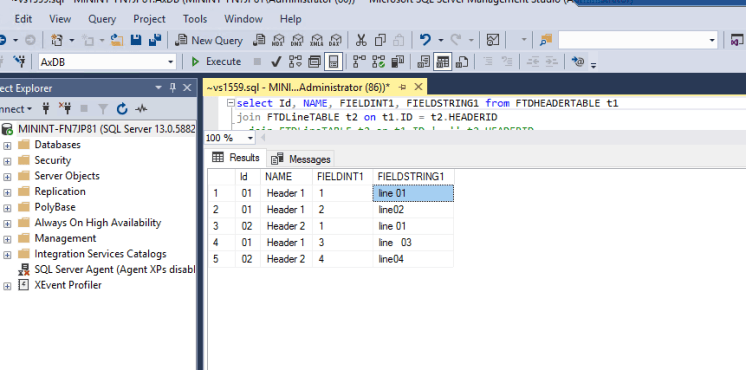Open a Database Engine Query icon
Image resolution: width=746 pixels, height=370 pixels.
tap(259, 40)
